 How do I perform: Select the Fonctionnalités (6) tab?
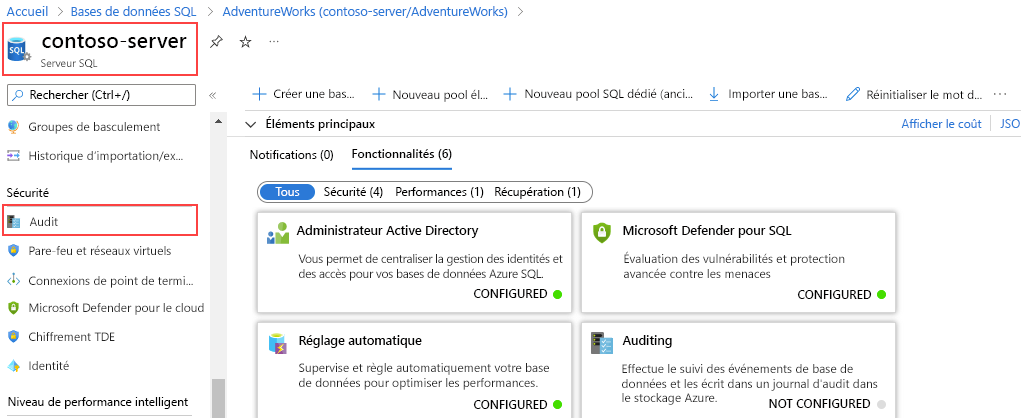tap(402, 155)
